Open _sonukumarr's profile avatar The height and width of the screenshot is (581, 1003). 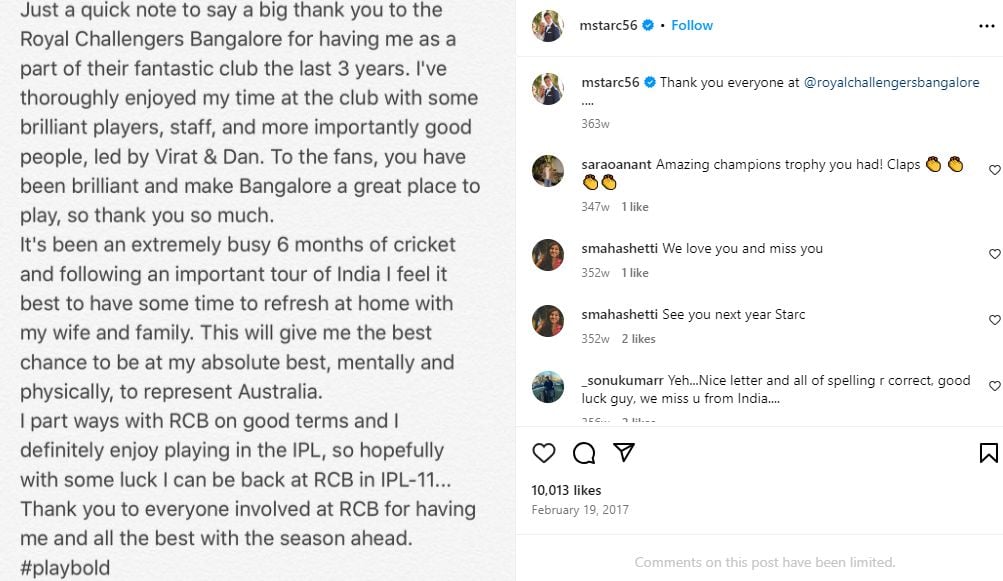pos(547,386)
